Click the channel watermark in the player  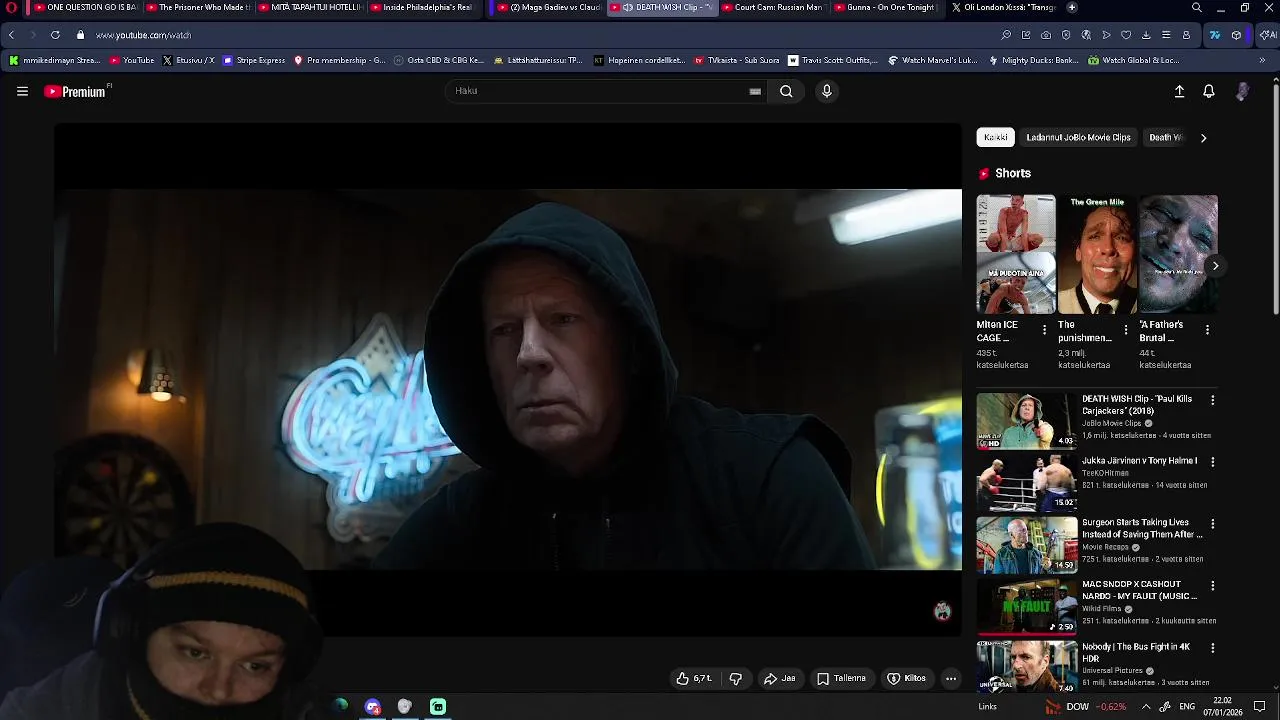point(942,611)
